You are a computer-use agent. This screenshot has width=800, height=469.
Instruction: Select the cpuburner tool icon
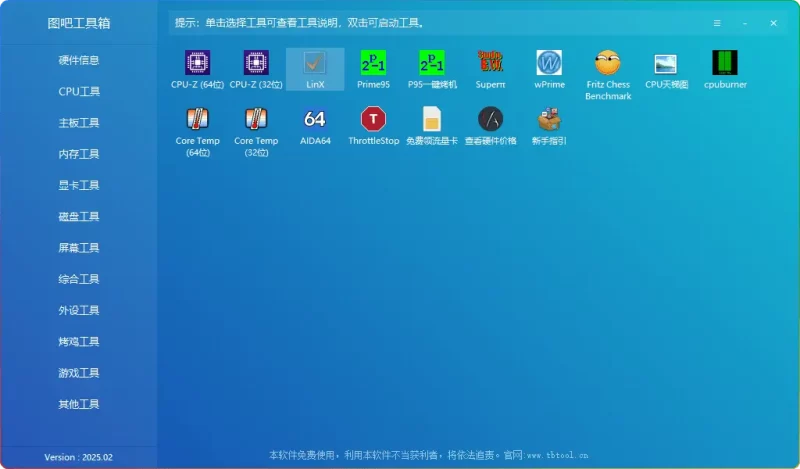[725, 63]
